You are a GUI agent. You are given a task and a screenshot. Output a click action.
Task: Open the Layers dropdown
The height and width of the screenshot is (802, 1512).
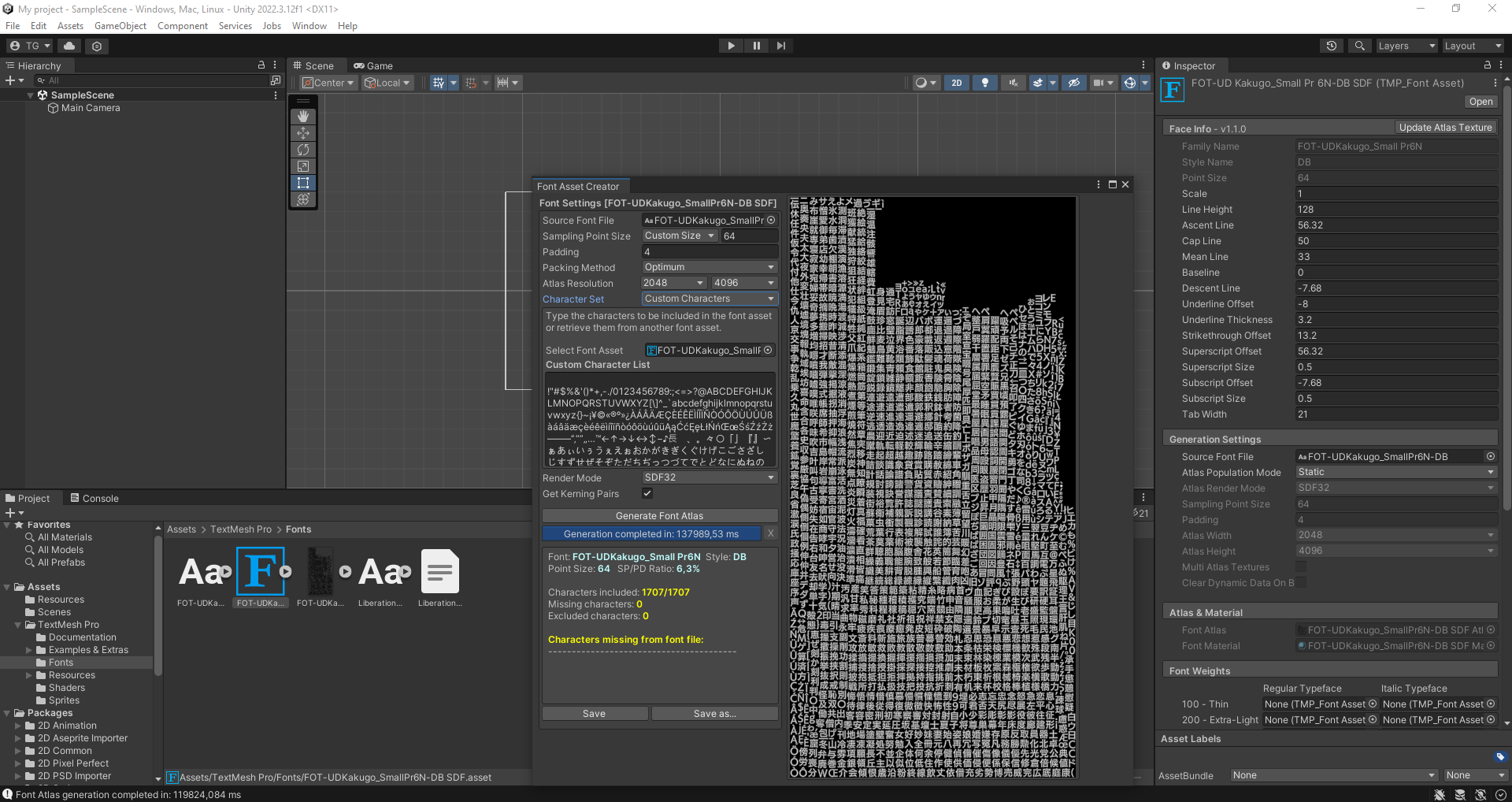[1406, 46]
